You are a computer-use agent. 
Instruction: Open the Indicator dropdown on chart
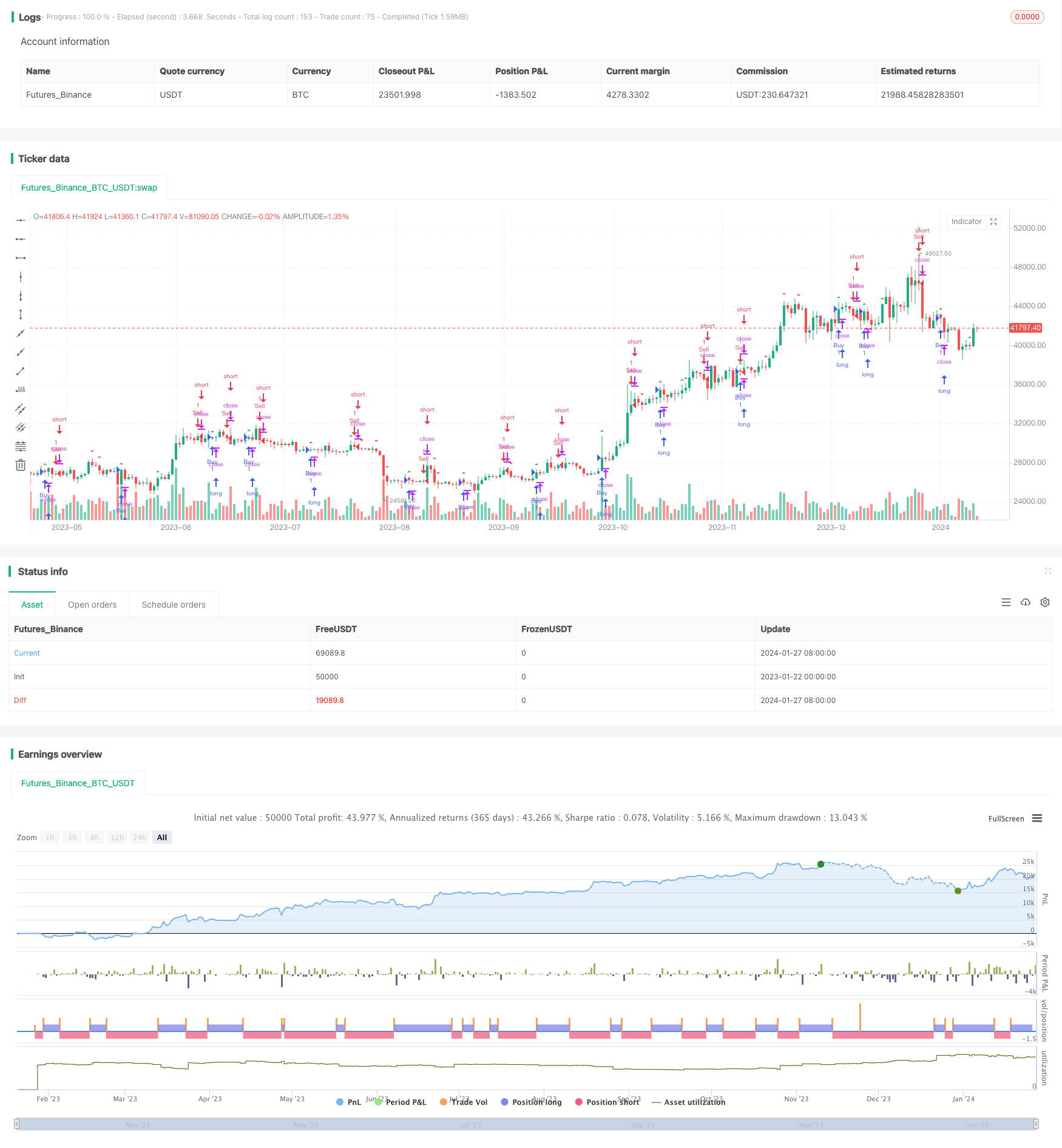pyautogui.click(x=966, y=222)
